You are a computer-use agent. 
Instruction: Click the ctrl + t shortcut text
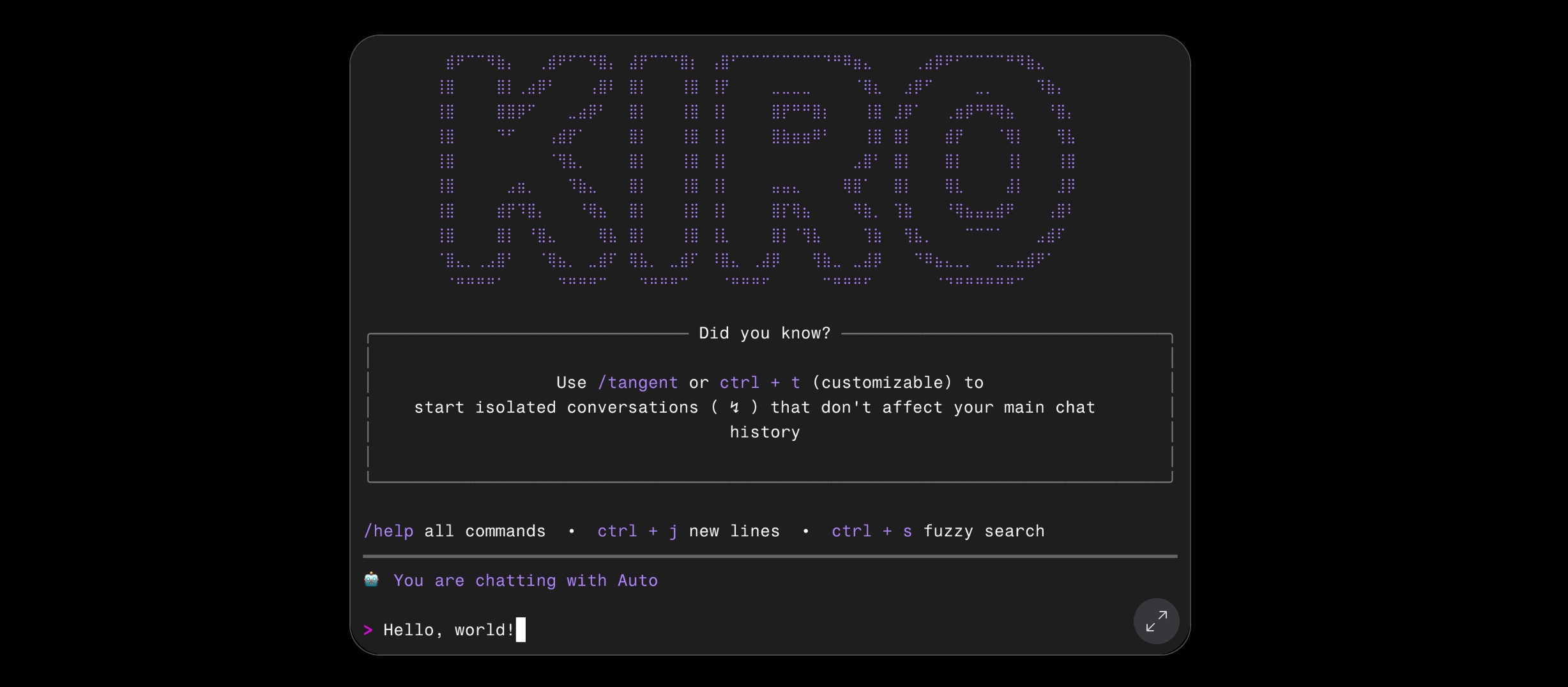tap(759, 382)
